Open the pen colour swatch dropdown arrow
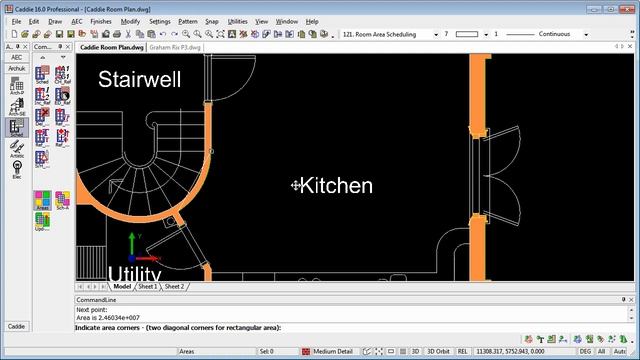The height and width of the screenshot is (360, 640). tap(486, 35)
